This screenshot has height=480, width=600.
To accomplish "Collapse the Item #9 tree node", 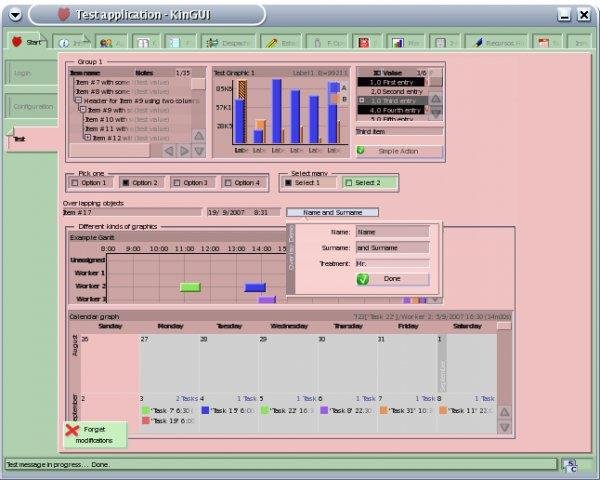I will coord(83,110).
